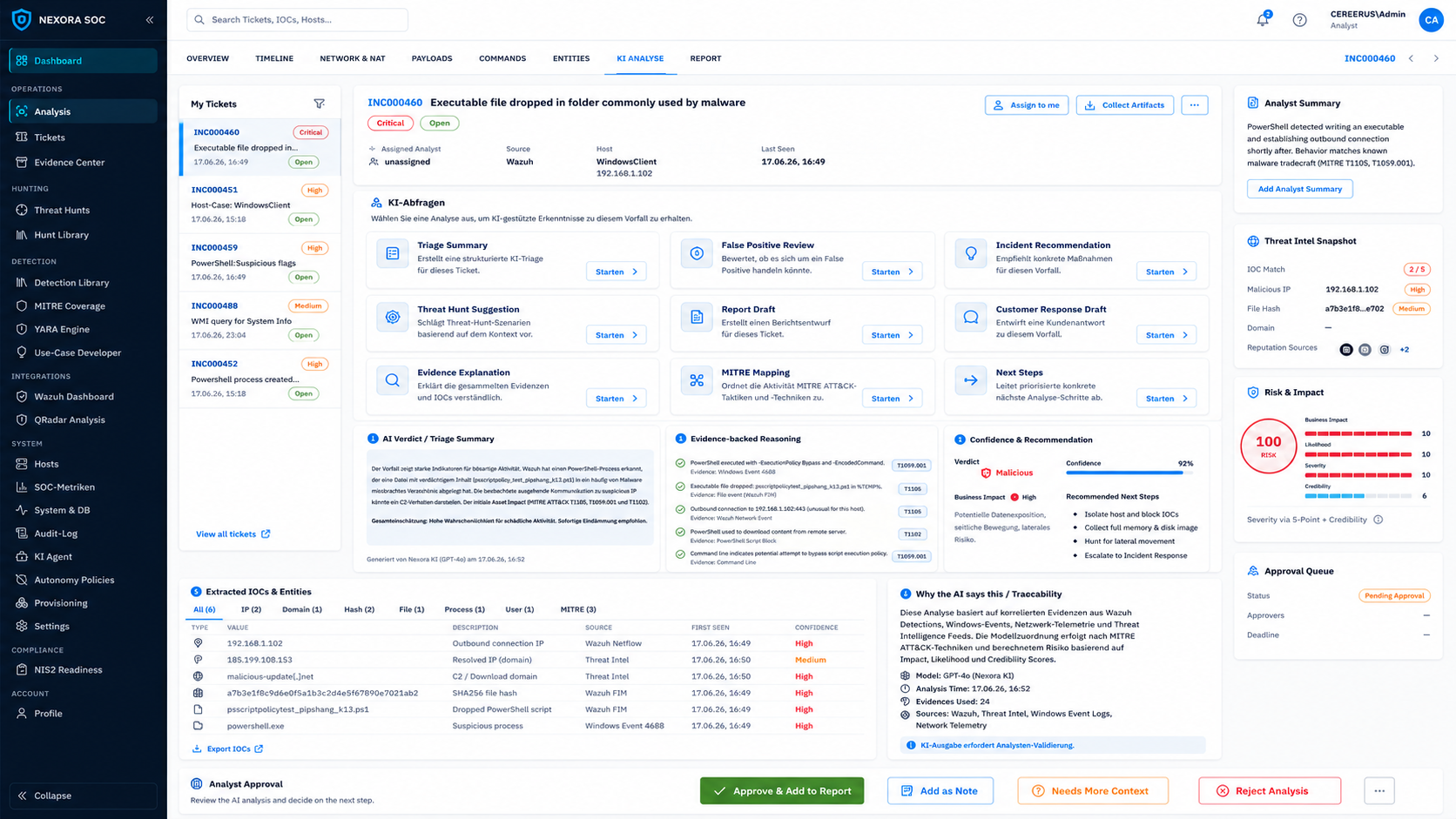
Task: Click Assign to me button
Action: click(1027, 104)
